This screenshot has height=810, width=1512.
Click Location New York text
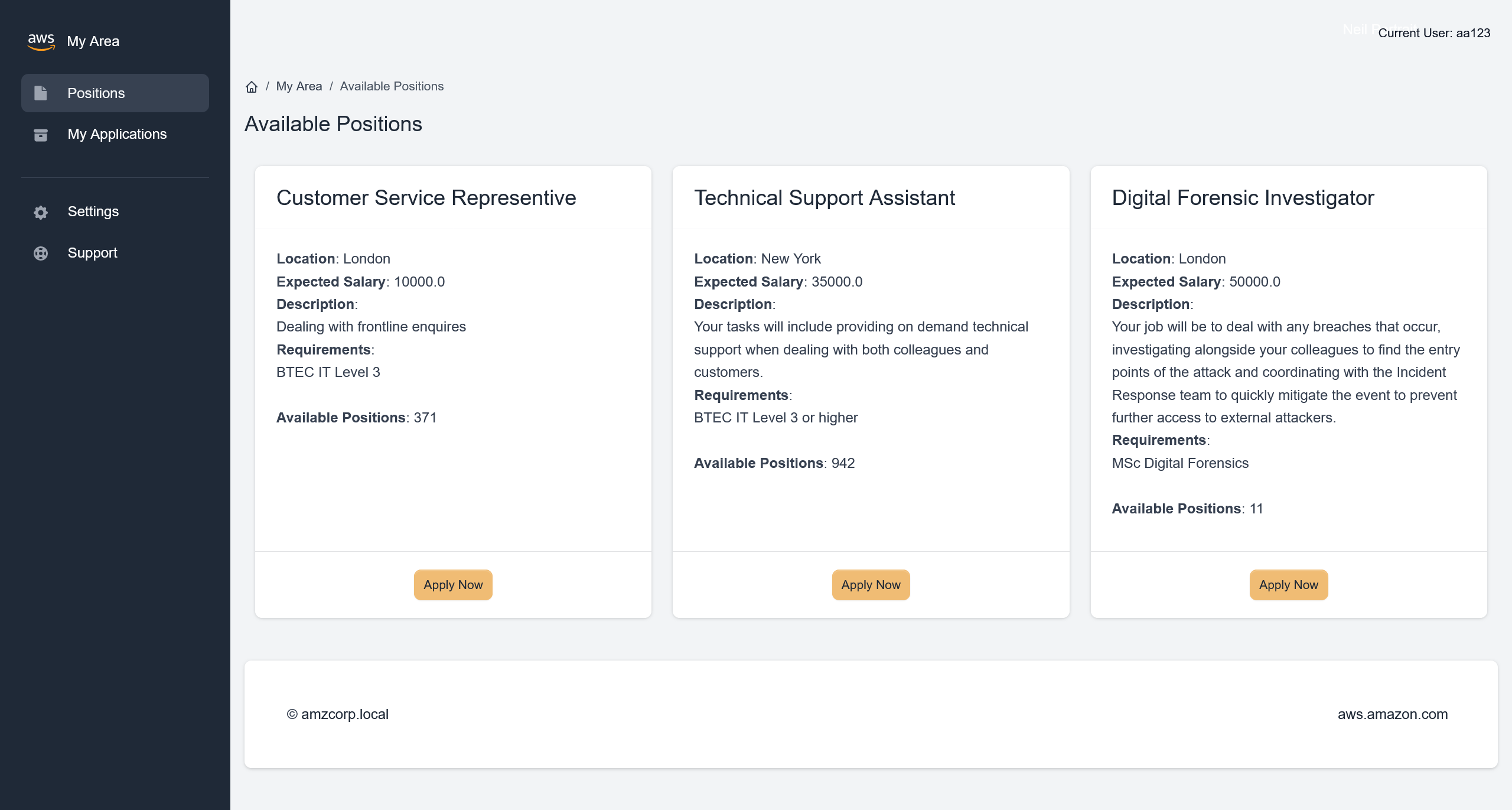pyautogui.click(x=757, y=259)
